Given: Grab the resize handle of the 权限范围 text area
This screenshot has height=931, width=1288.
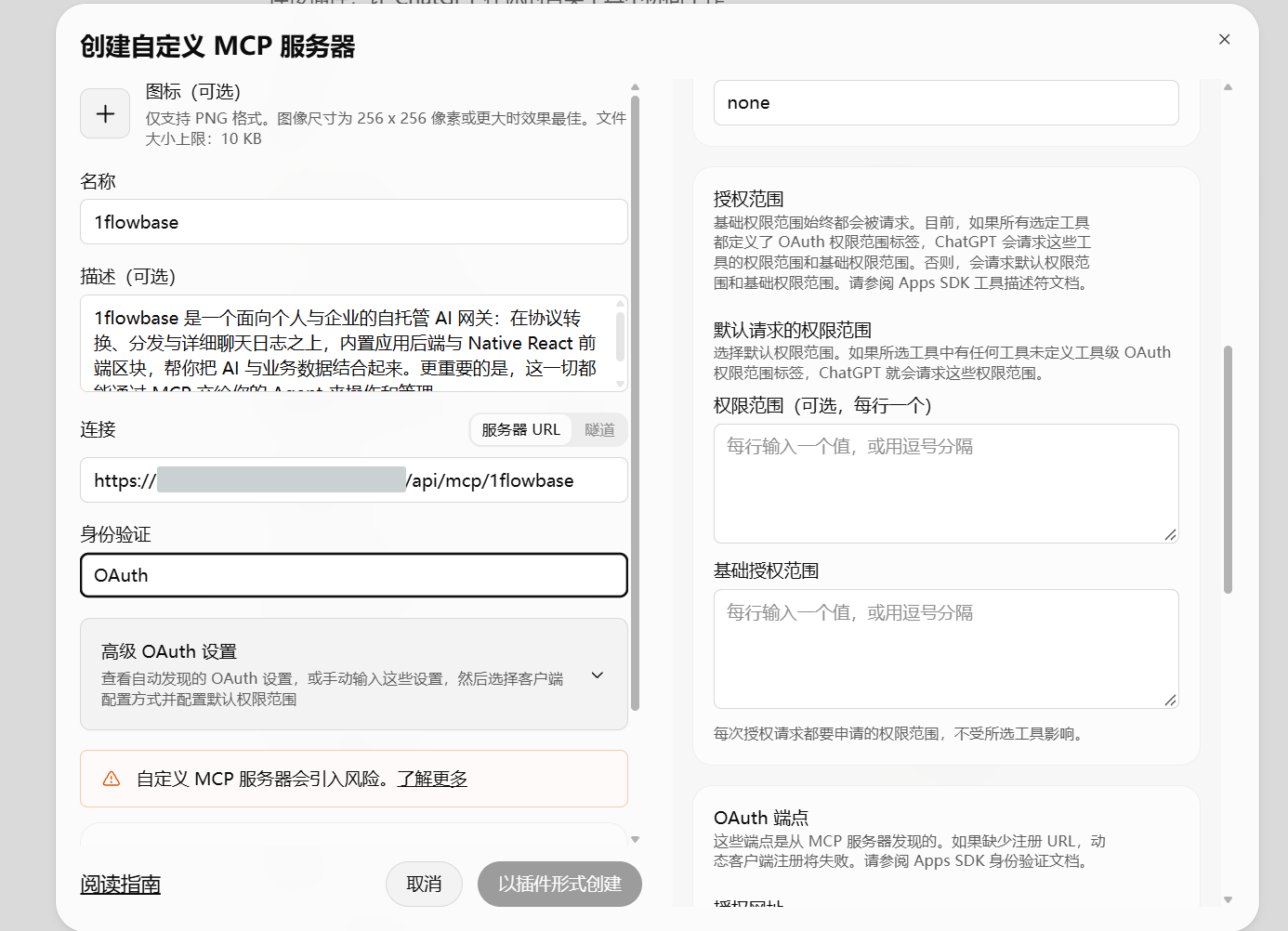Looking at the screenshot, I should pos(1170,534).
